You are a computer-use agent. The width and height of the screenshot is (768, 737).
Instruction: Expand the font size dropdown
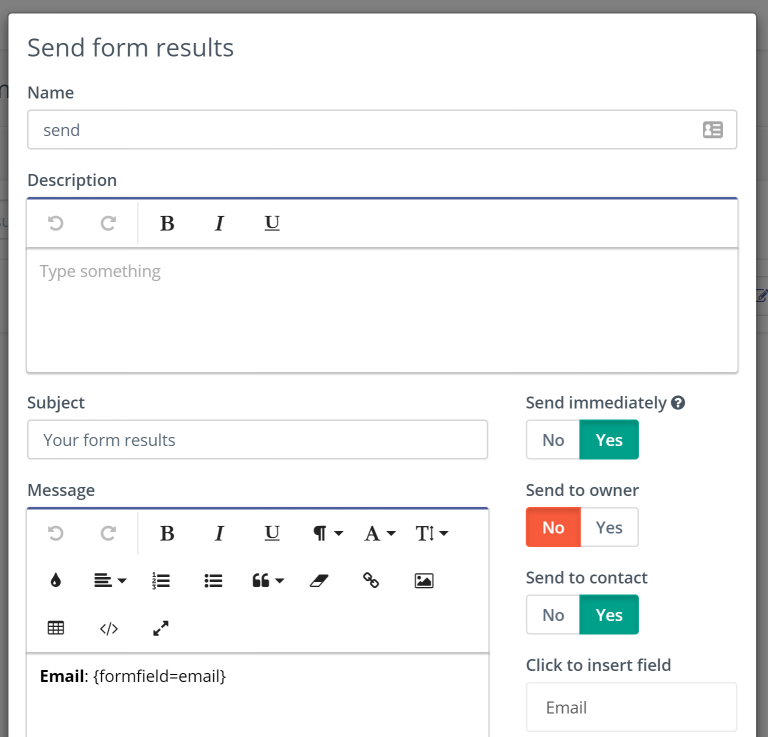pyautogui.click(x=432, y=533)
